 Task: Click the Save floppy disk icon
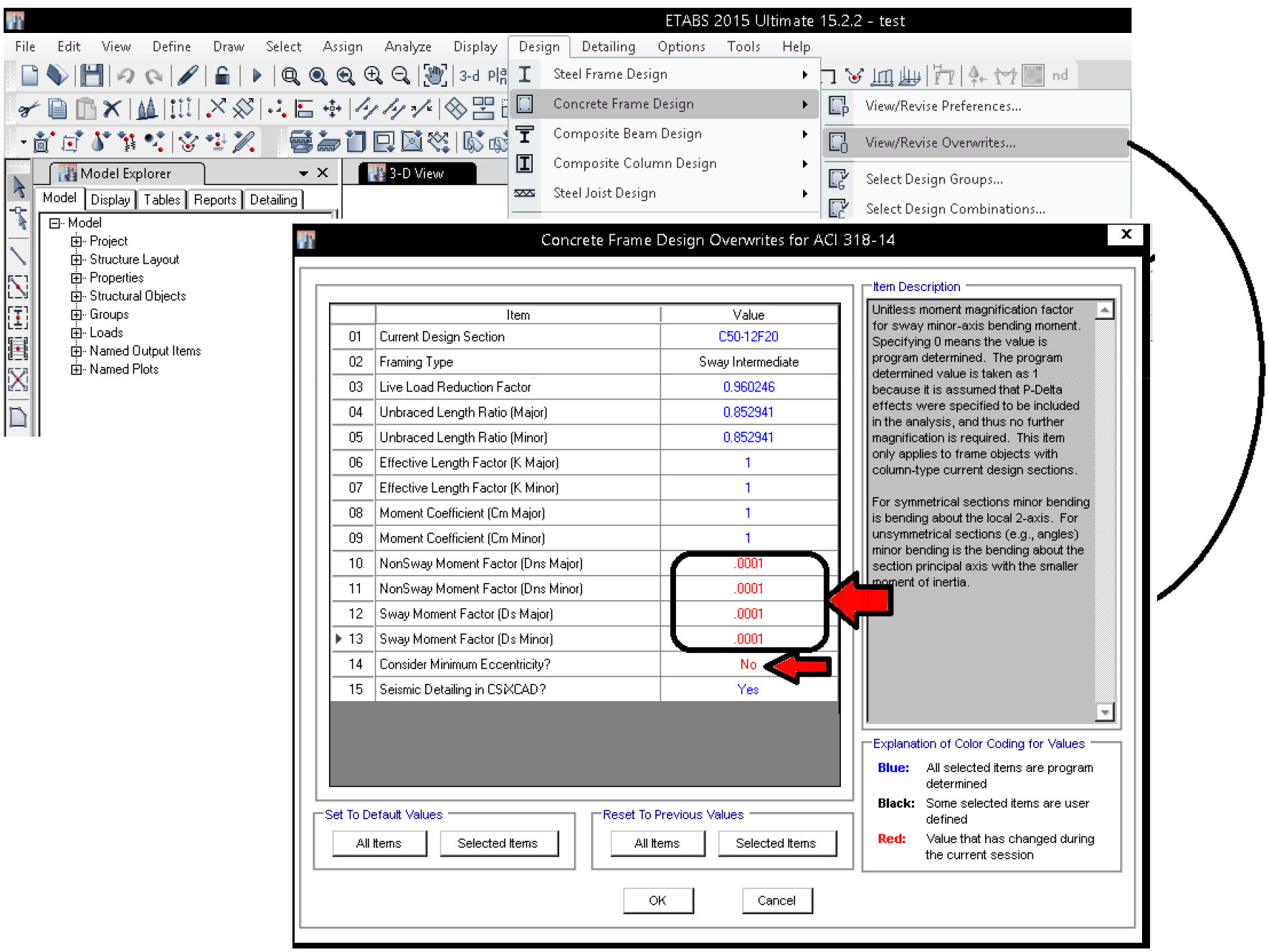point(91,75)
